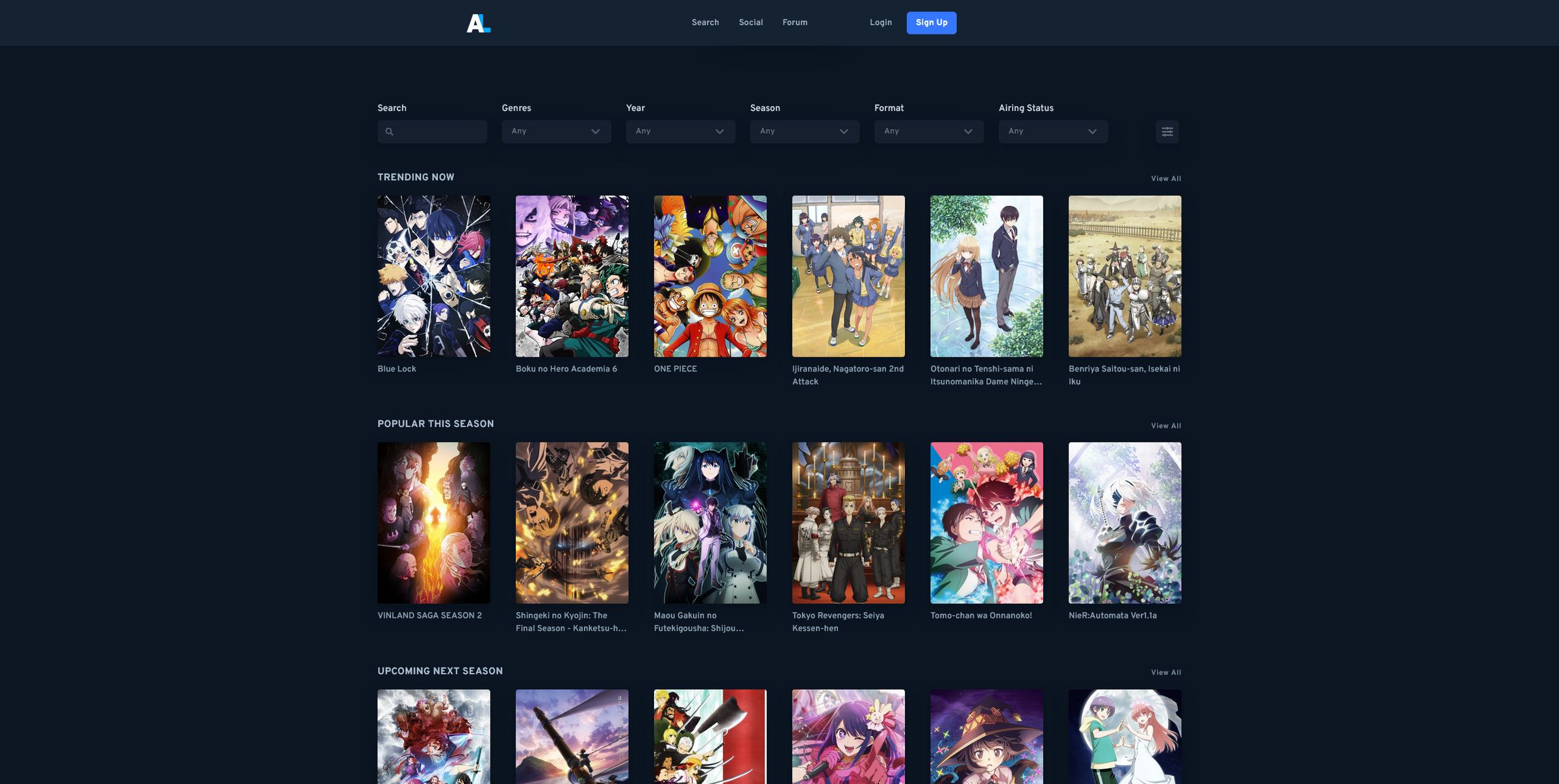The height and width of the screenshot is (784, 1559).
Task: Open the Social nav menu item
Action: [x=750, y=23]
